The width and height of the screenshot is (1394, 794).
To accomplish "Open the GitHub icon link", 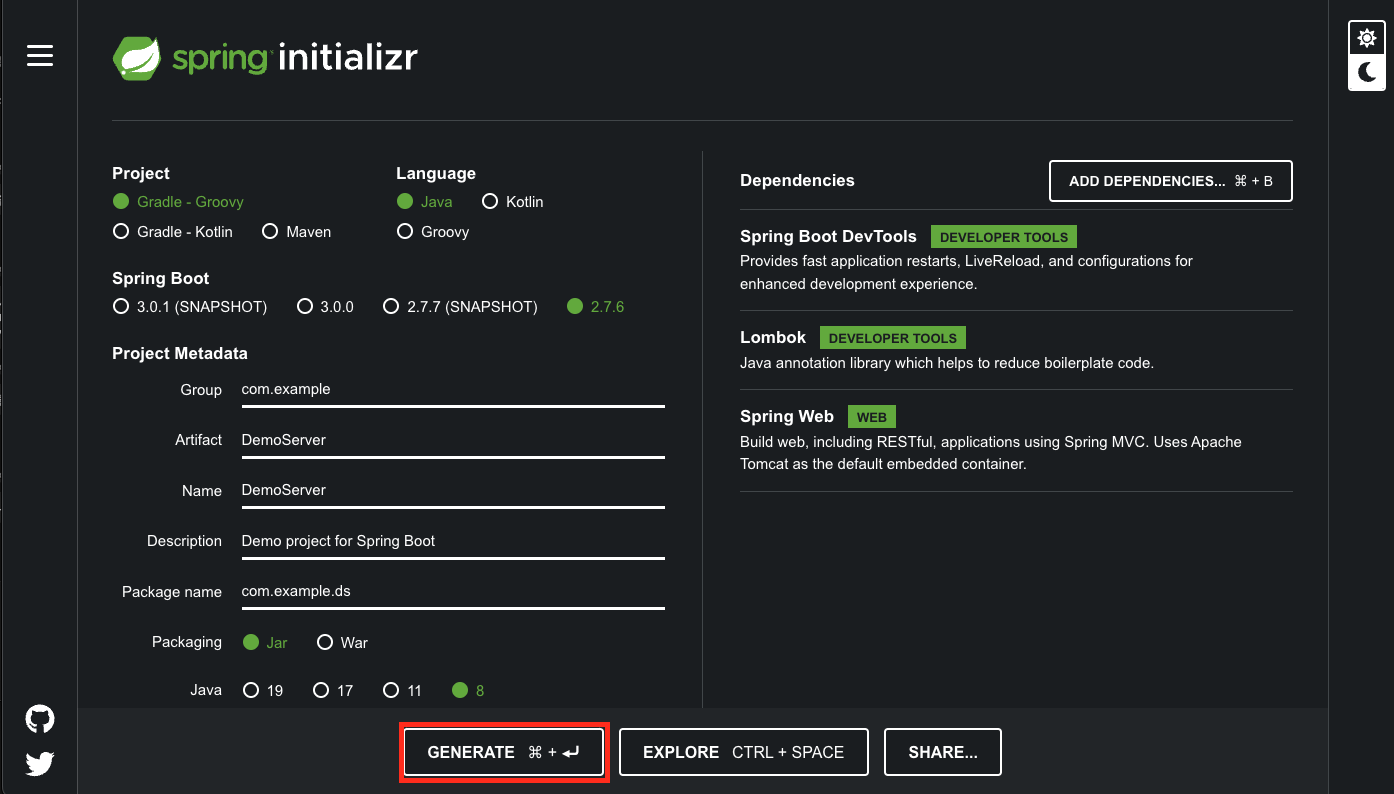I will 40,719.
